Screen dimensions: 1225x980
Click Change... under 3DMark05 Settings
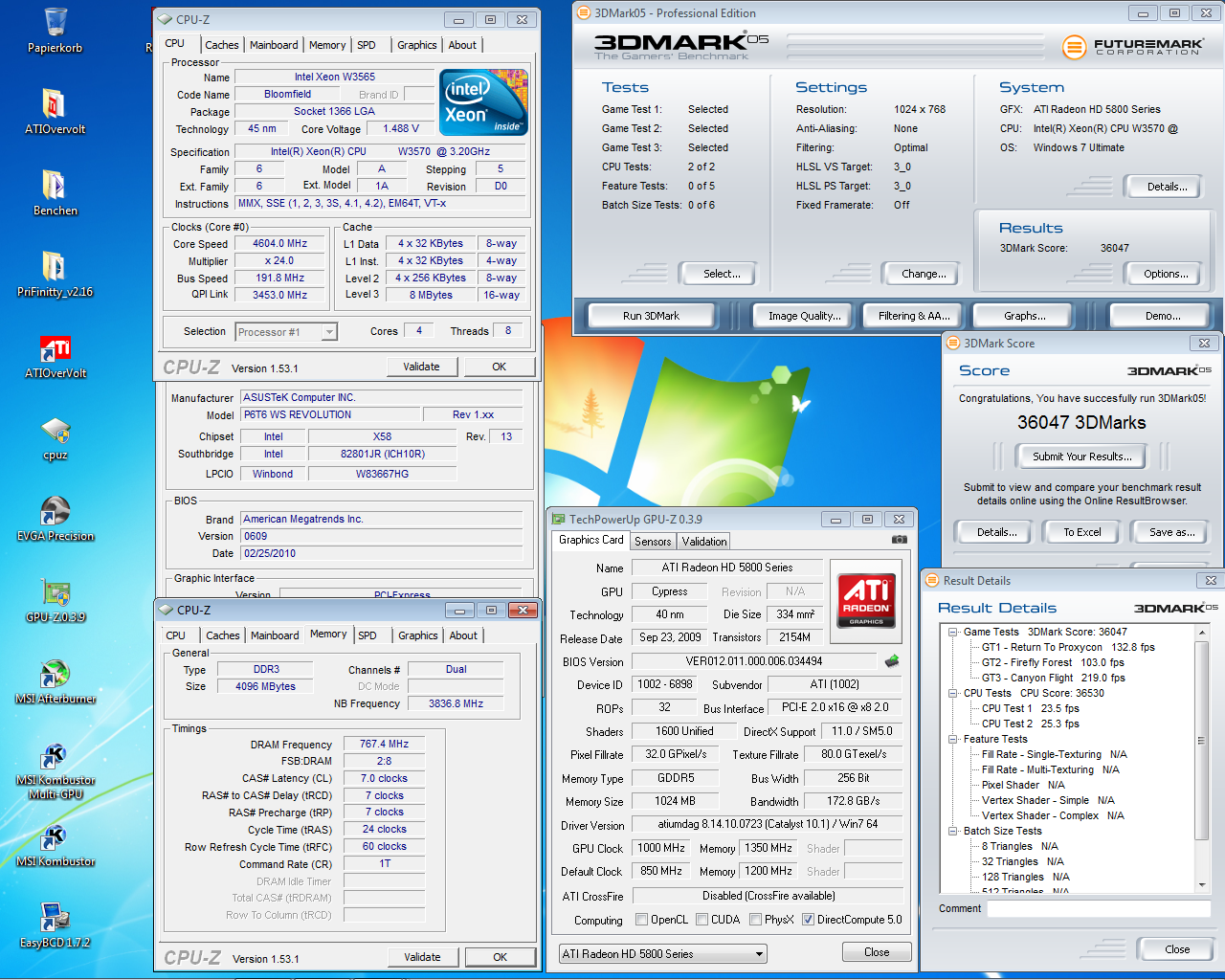pyautogui.click(x=924, y=274)
